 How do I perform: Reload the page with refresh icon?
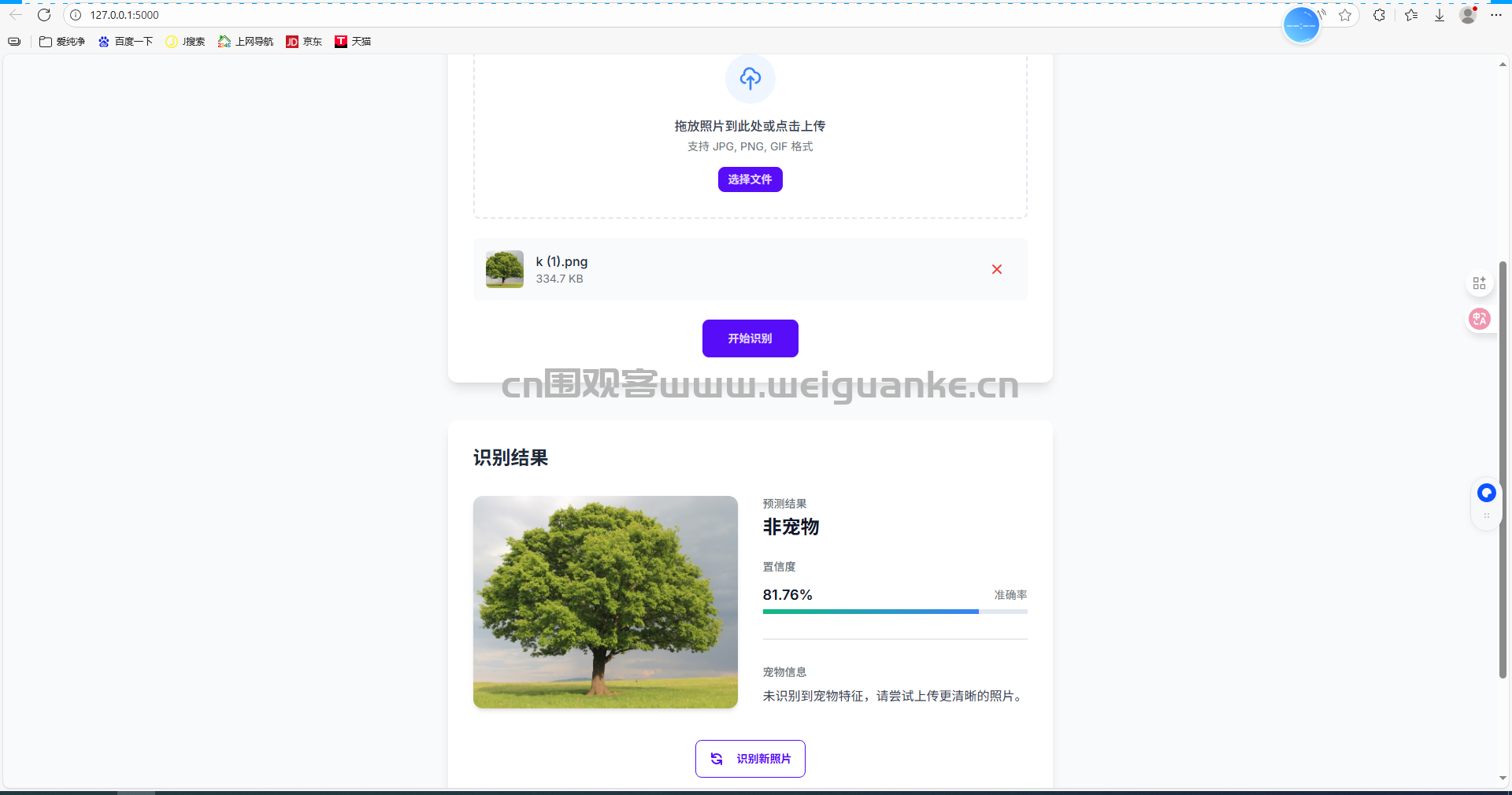point(44,15)
